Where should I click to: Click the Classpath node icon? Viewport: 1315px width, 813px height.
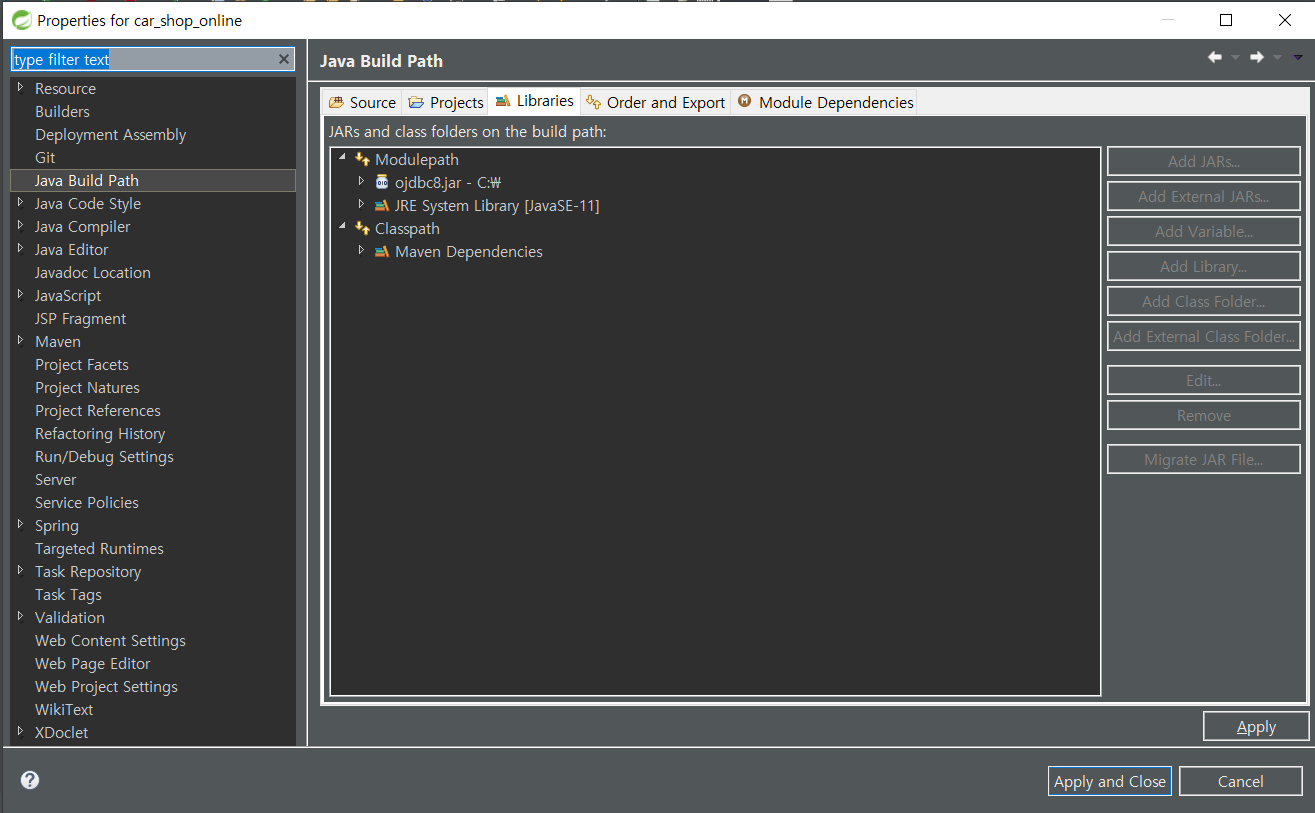point(362,228)
